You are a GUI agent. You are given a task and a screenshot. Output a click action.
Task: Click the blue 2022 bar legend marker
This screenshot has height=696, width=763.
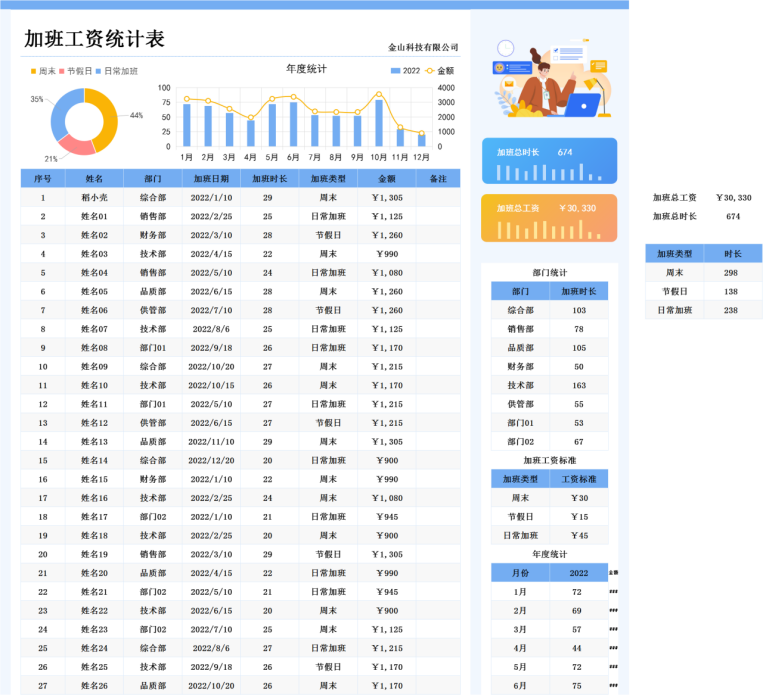395,71
